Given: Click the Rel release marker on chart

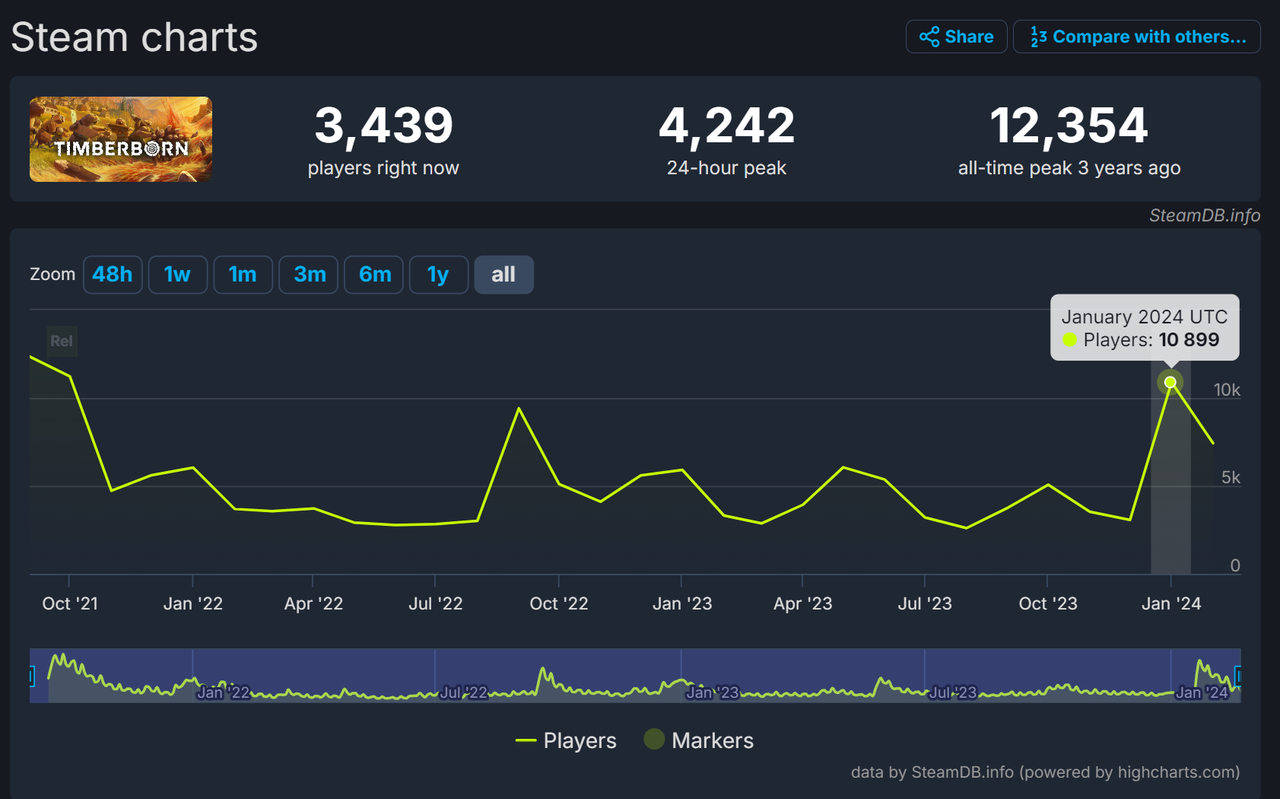Looking at the screenshot, I should tap(61, 341).
